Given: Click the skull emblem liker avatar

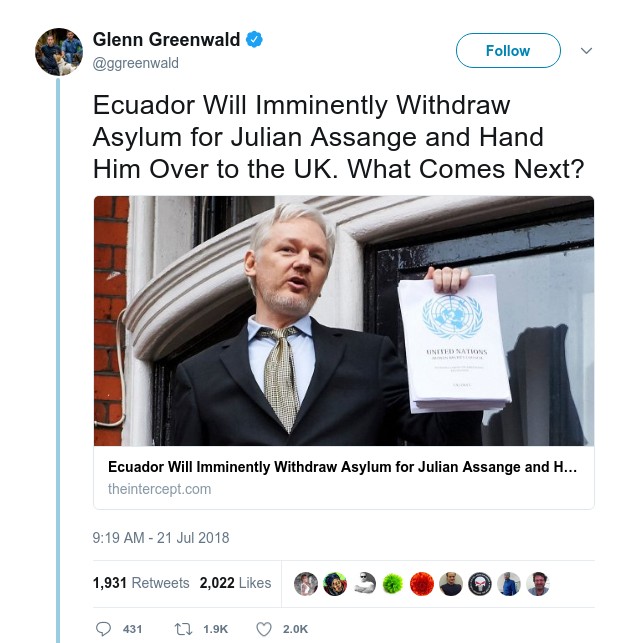Looking at the screenshot, I should pyautogui.click(x=480, y=584).
